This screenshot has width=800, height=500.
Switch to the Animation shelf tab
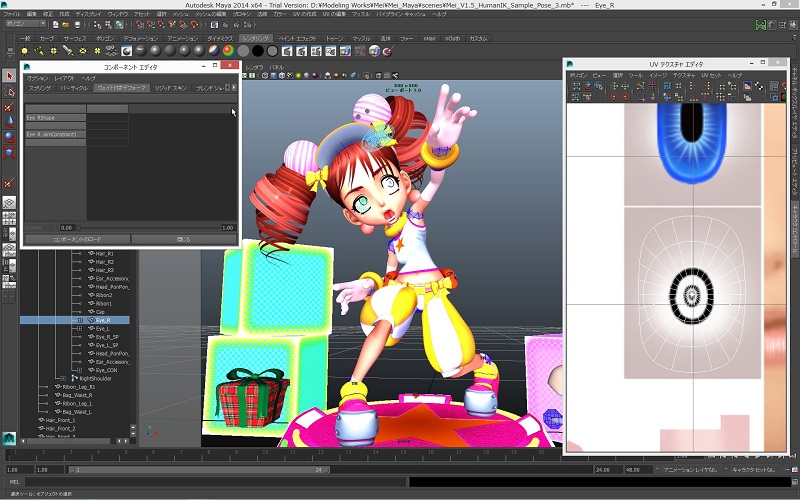pyautogui.click(x=183, y=38)
